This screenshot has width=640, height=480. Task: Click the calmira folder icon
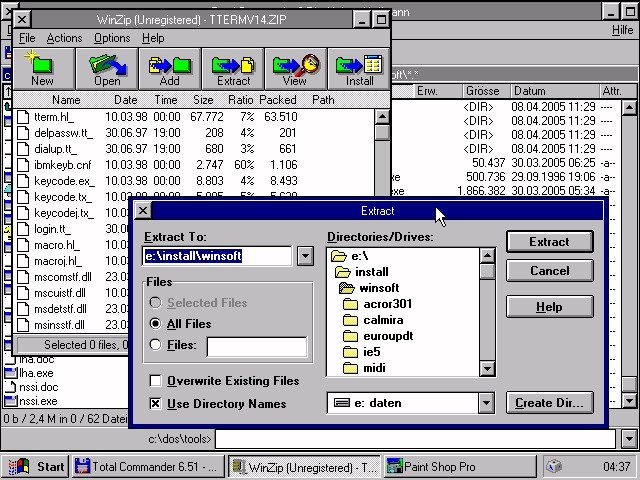[350, 320]
